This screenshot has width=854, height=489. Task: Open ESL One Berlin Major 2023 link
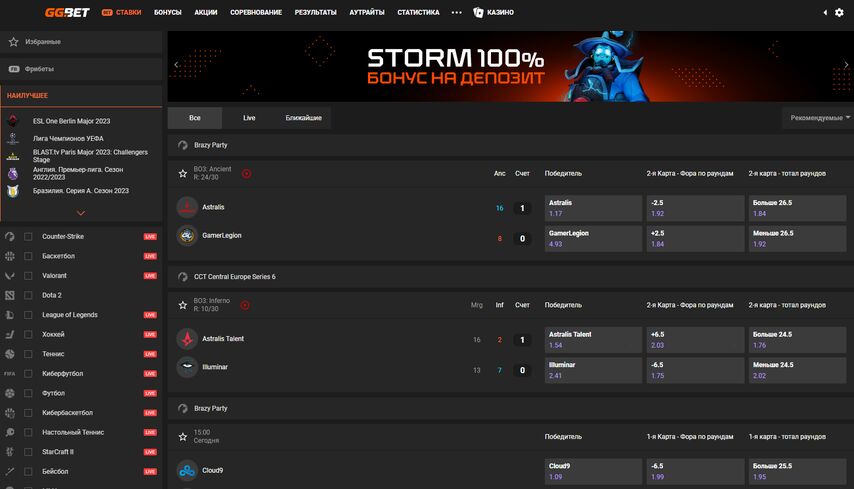(x=71, y=121)
